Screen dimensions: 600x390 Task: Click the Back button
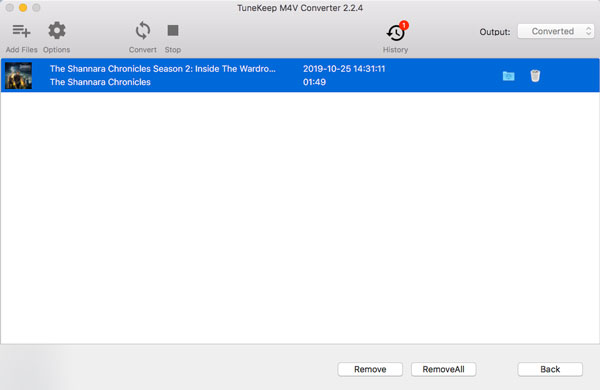tap(550, 369)
